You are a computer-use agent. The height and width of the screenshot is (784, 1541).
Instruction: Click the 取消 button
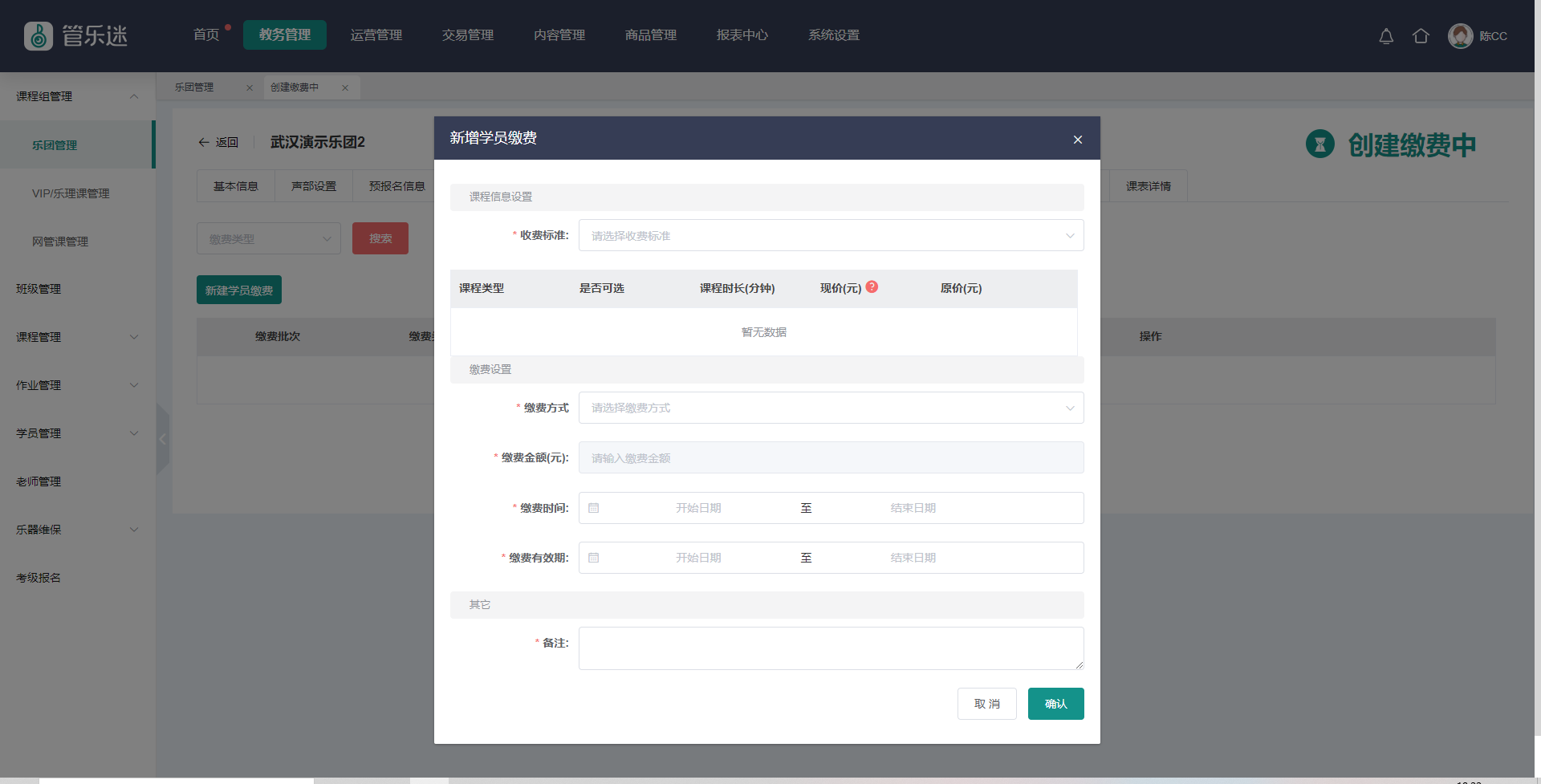[986, 704]
